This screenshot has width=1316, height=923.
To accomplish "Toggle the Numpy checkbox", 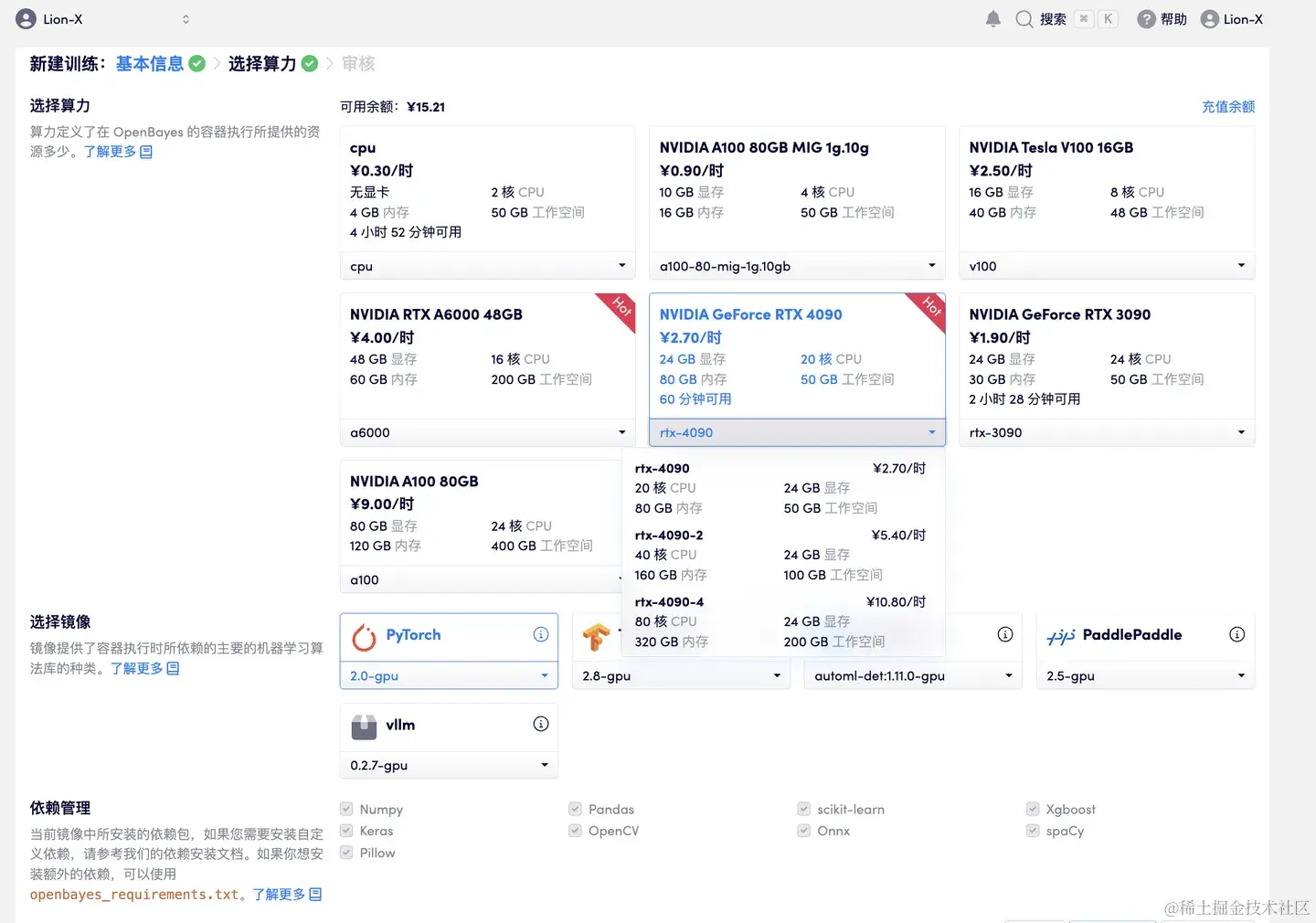I will pos(346,809).
